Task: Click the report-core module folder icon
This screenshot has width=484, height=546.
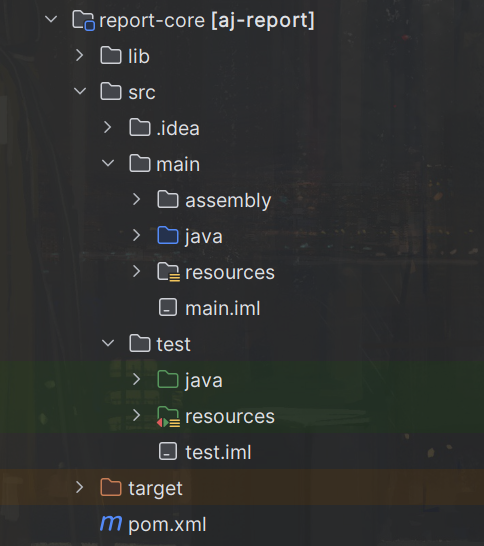Action: (83, 21)
